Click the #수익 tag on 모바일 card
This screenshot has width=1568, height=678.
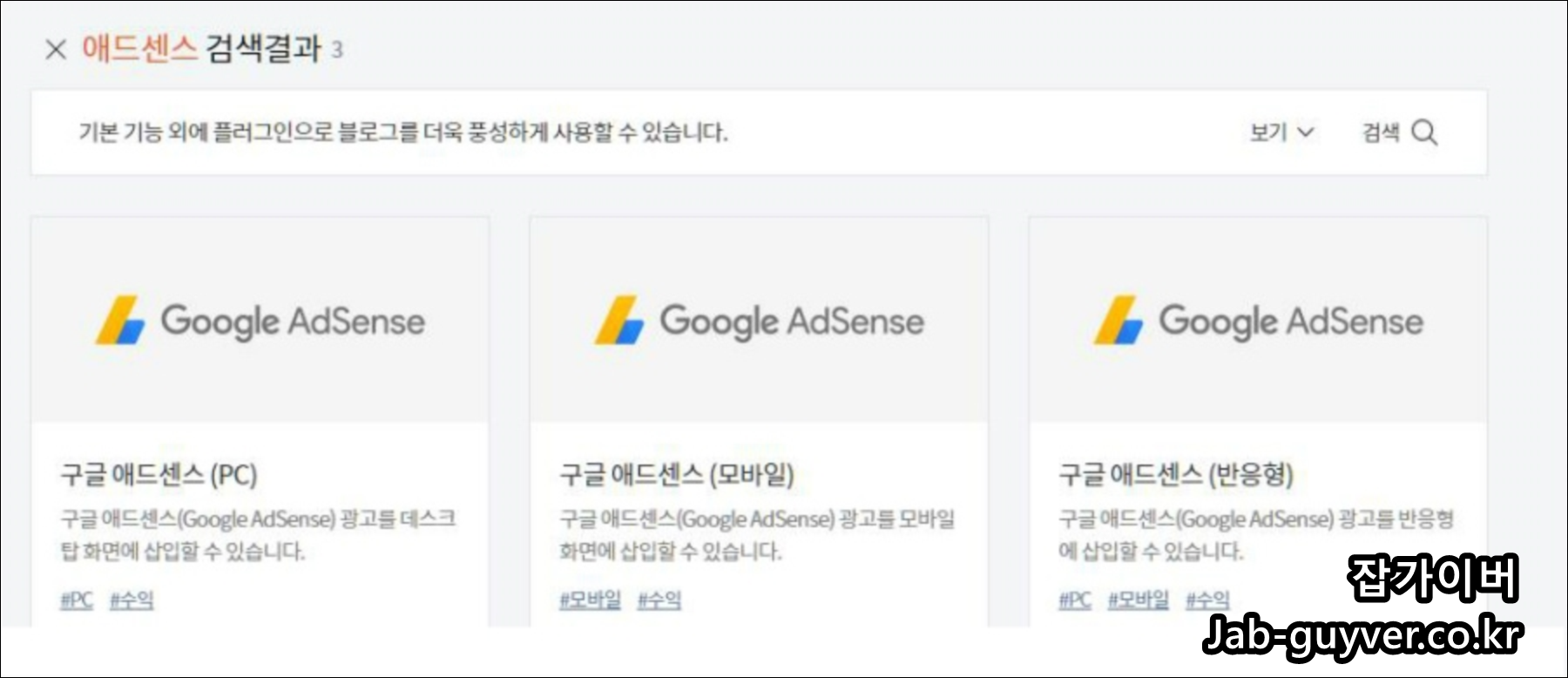[x=659, y=600]
